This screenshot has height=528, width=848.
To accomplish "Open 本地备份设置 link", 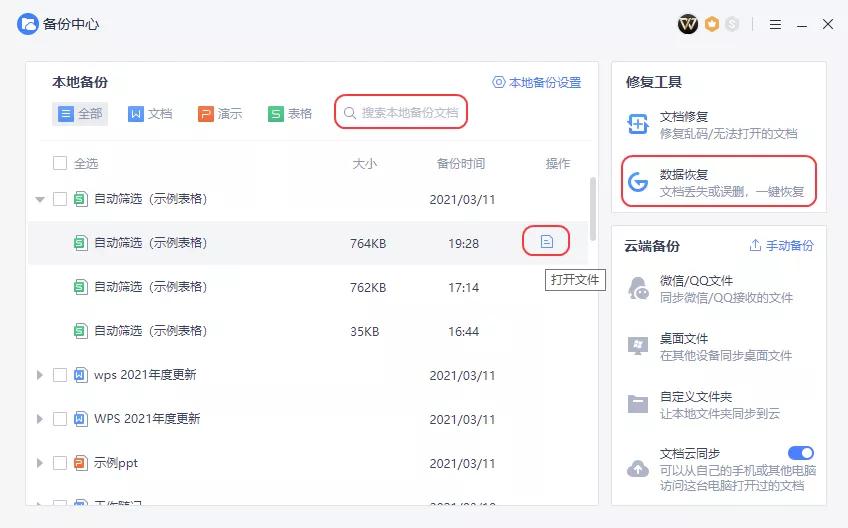I will 536,82.
